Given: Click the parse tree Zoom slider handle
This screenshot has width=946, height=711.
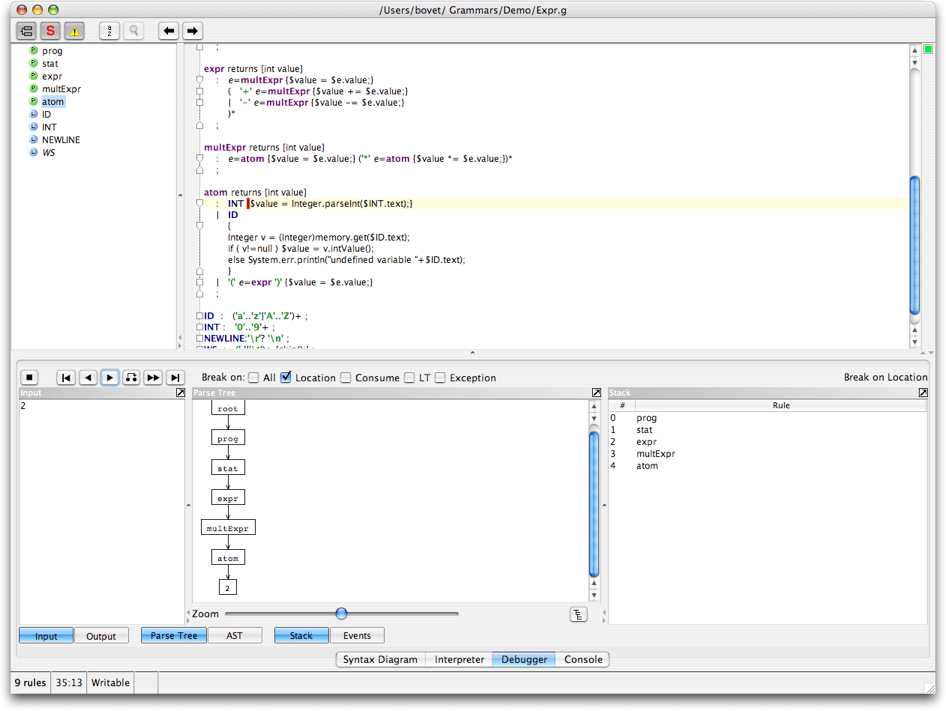Looking at the screenshot, I should (x=341, y=613).
